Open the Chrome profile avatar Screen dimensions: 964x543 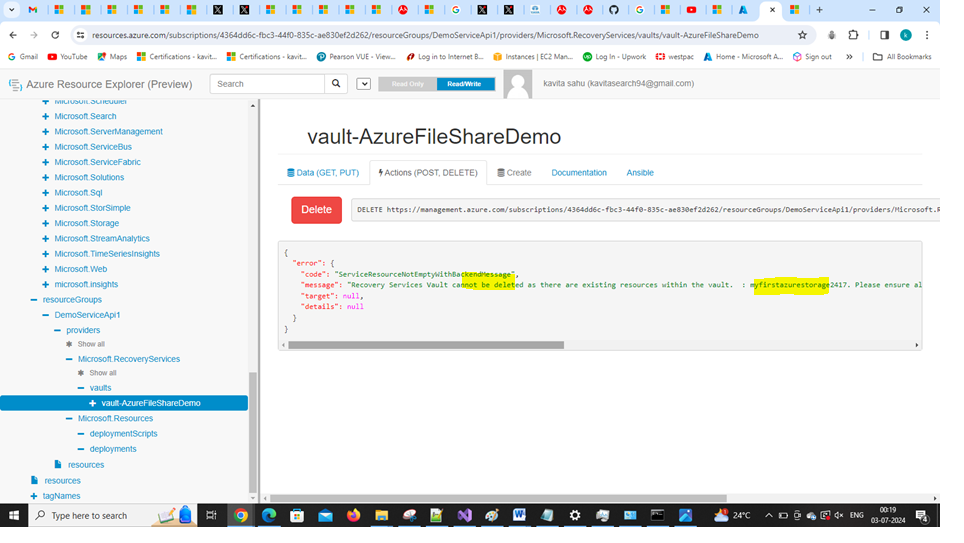coord(906,35)
